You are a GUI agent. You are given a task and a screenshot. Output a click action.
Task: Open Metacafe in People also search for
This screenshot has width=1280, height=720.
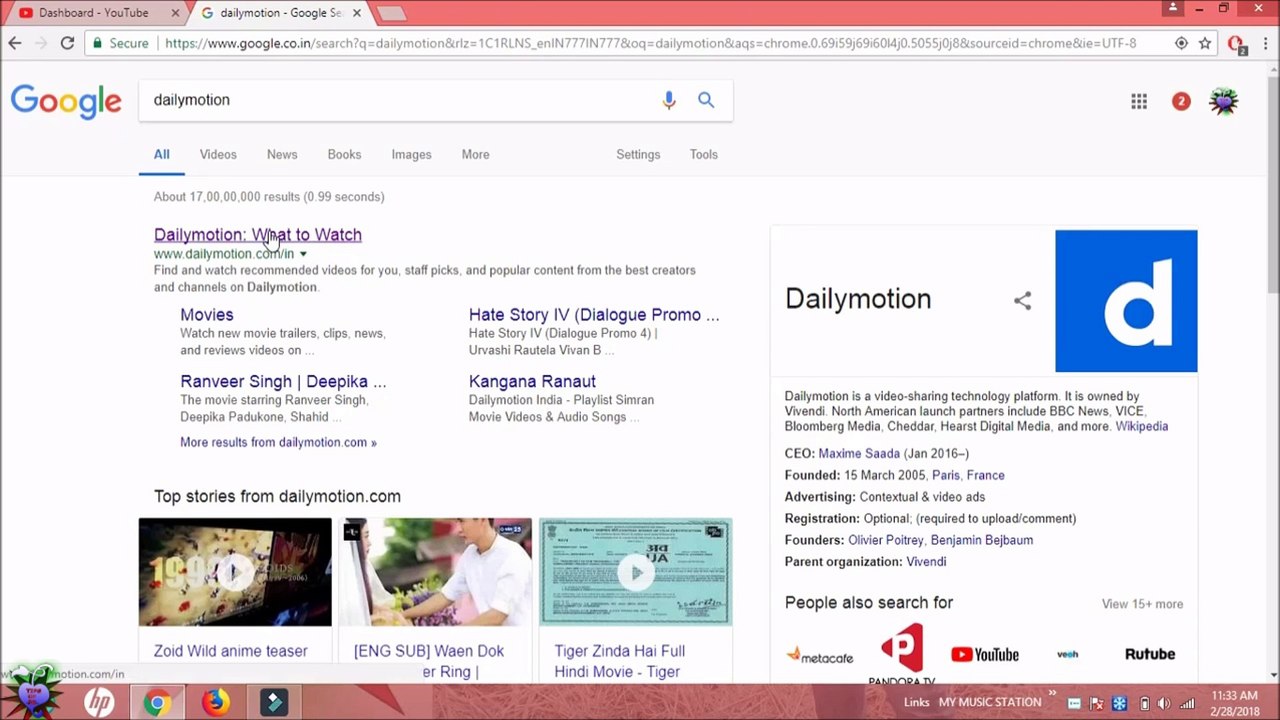click(x=820, y=655)
